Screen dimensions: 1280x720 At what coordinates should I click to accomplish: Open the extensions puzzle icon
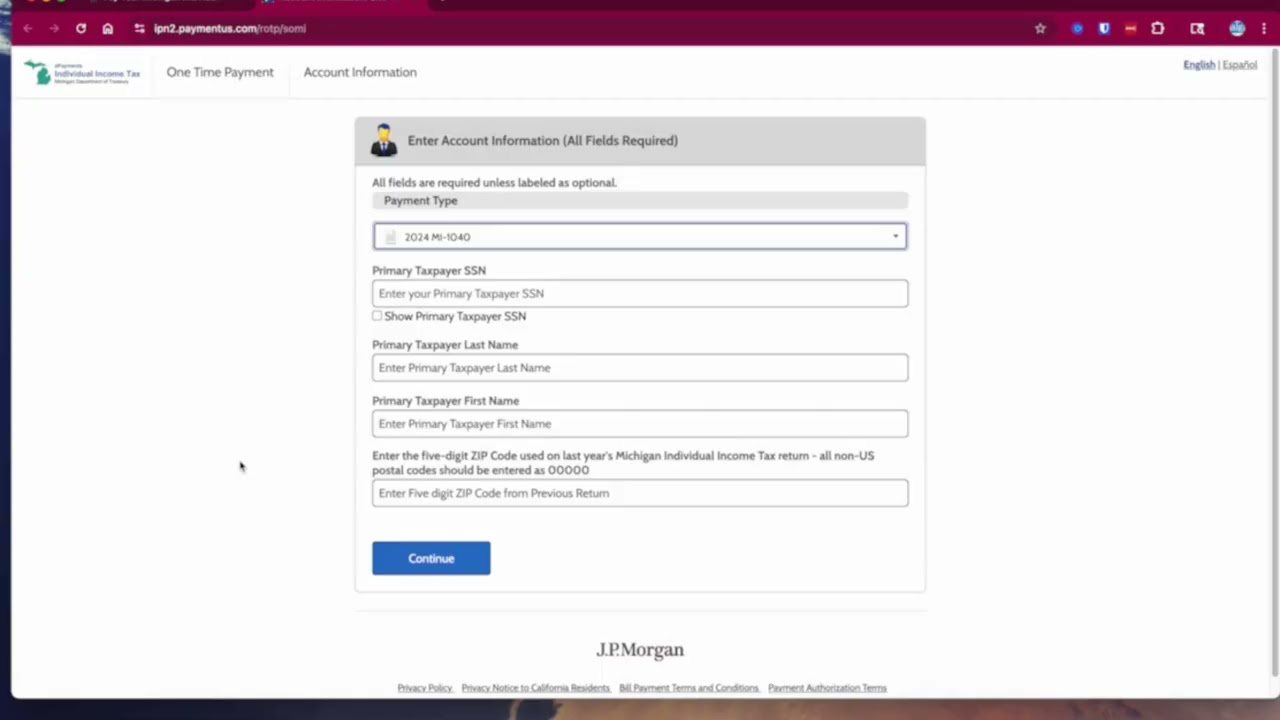[x=1158, y=28]
